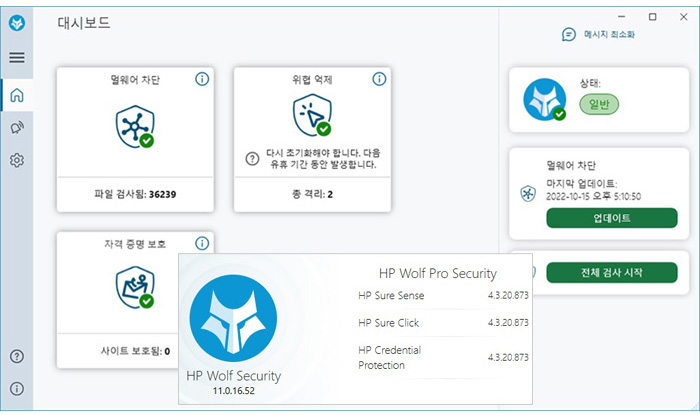Click version number 11.0.16.52
The image size is (700, 415).
click(x=233, y=391)
